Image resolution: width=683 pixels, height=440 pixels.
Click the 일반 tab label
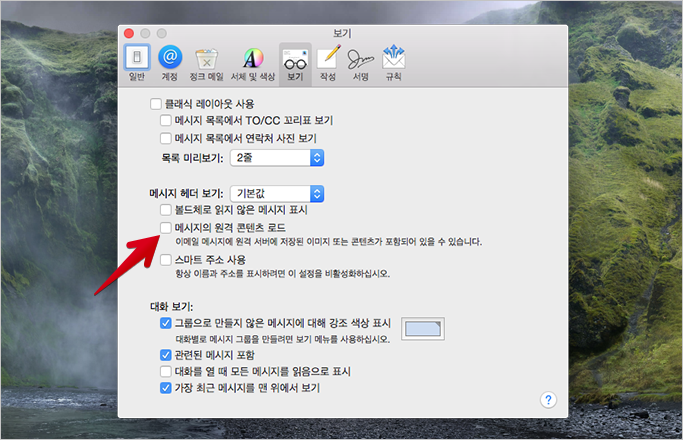[137, 77]
